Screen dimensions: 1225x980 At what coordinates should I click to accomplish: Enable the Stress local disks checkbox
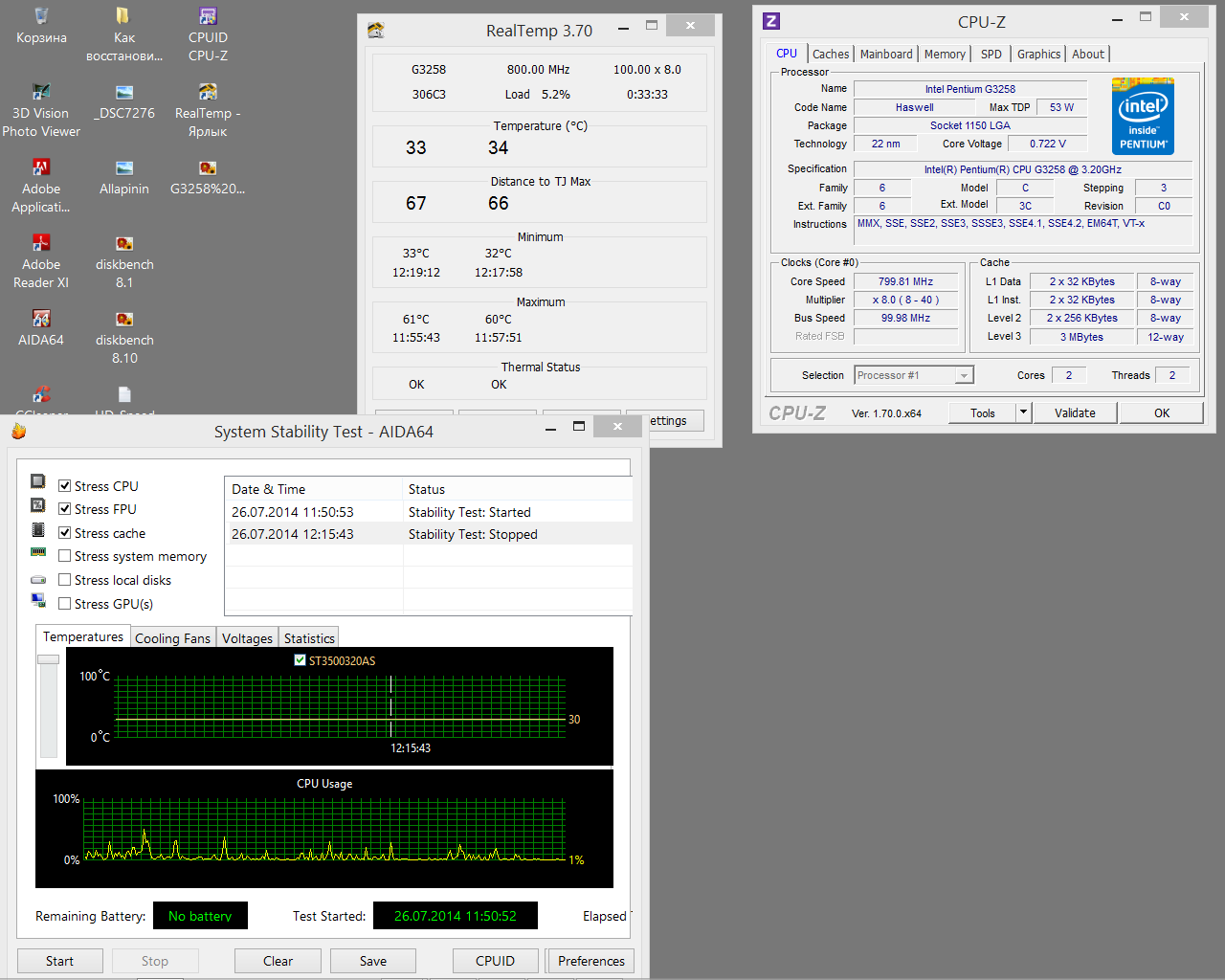[65, 580]
